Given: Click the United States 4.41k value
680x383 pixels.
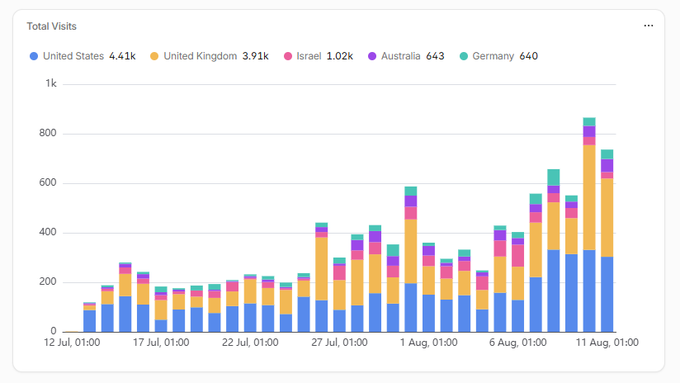Looking at the screenshot, I should point(122,56).
